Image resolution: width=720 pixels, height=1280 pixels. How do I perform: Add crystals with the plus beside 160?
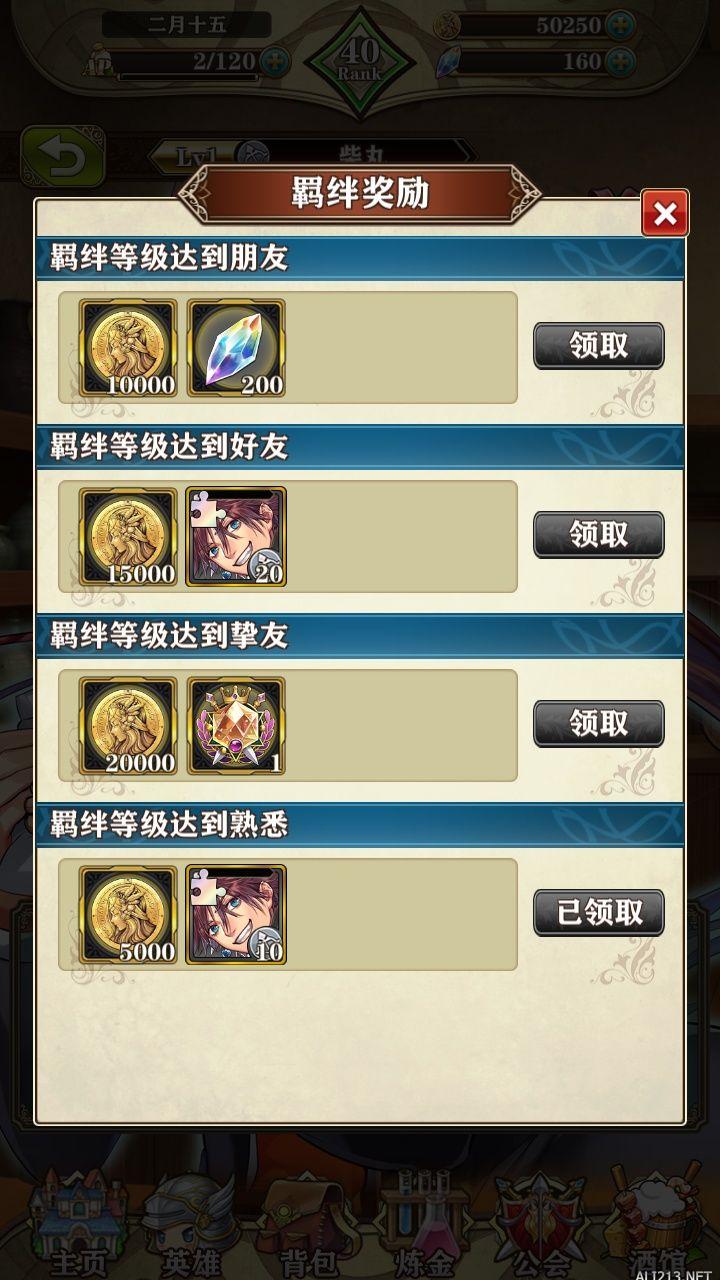[x=621, y=61]
